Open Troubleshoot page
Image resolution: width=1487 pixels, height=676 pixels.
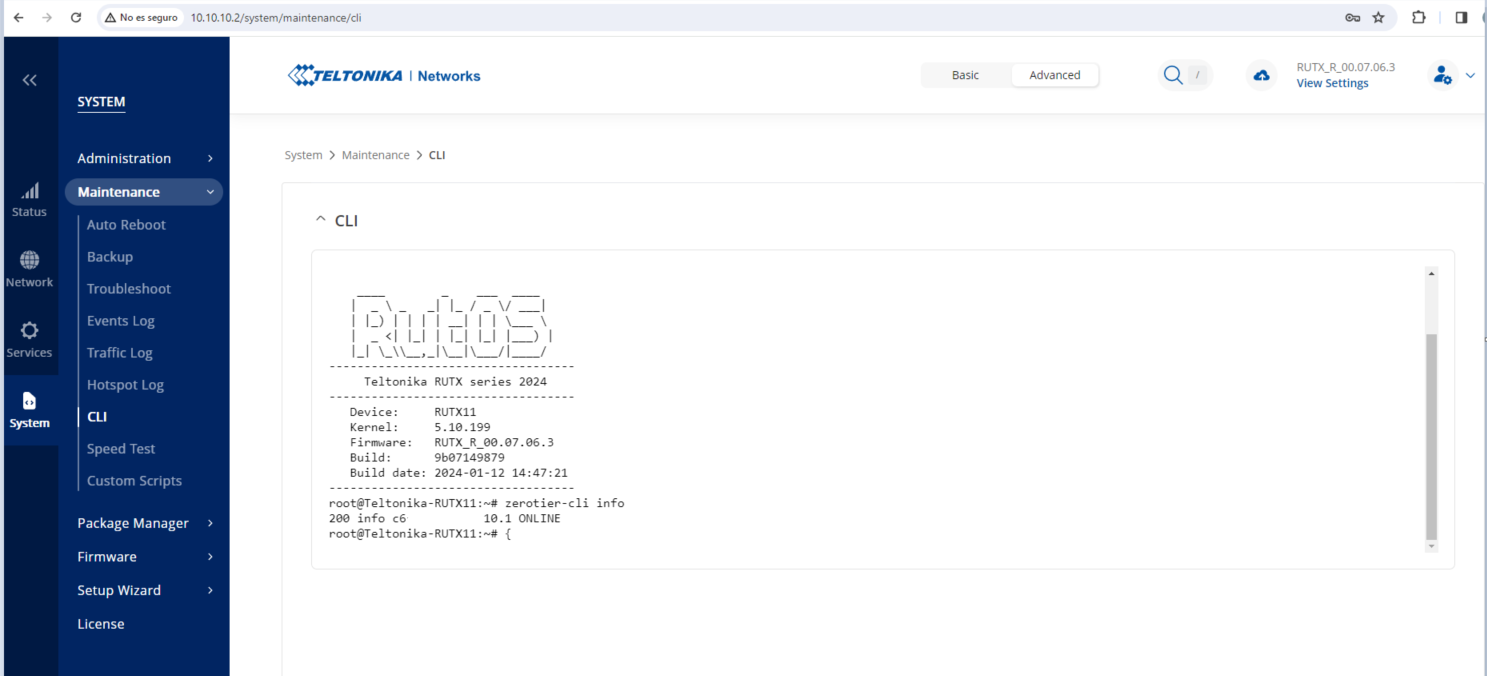pyautogui.click(x=129, y=289)
